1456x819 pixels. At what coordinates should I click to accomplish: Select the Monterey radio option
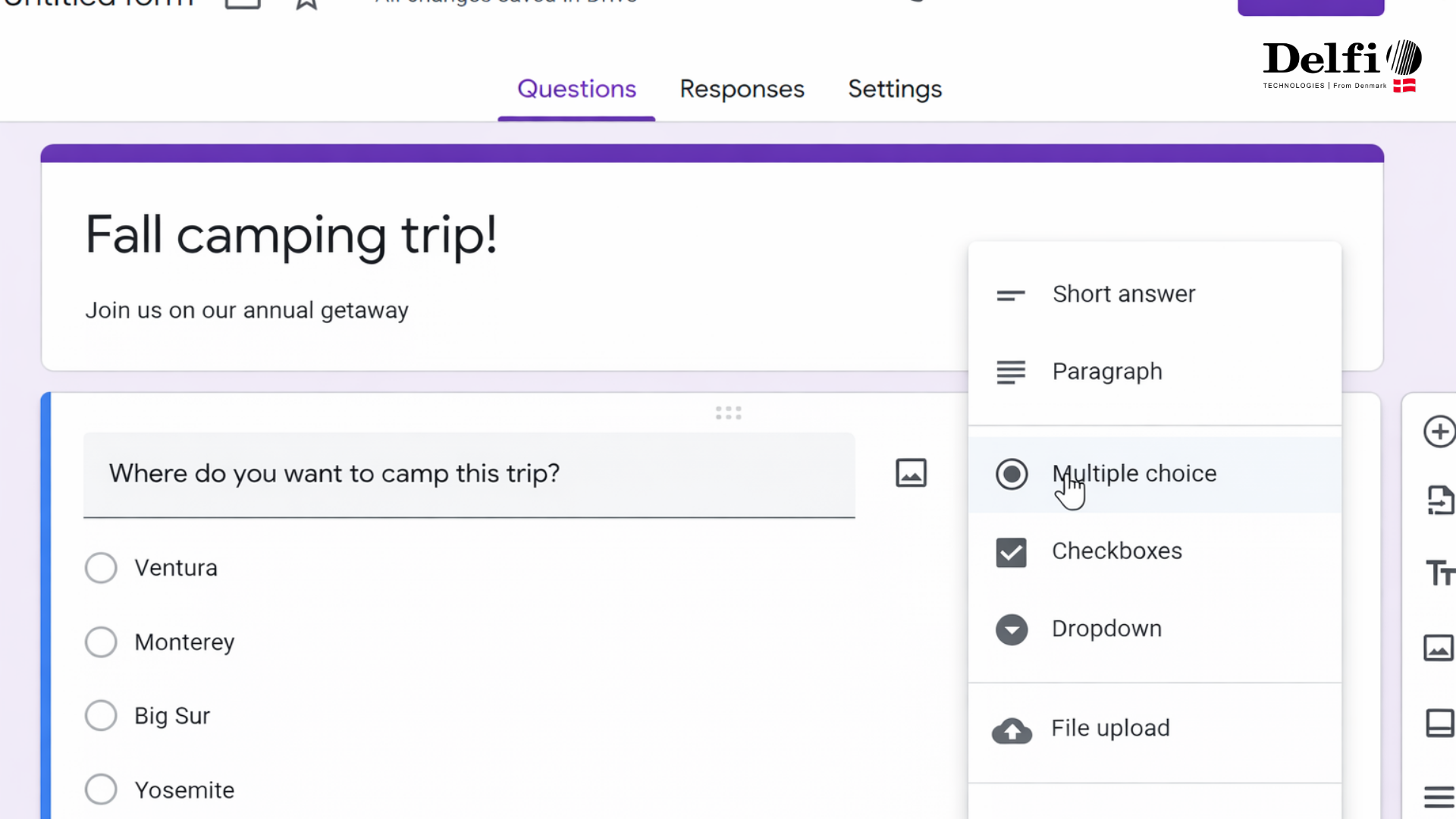tap(101, 642)
